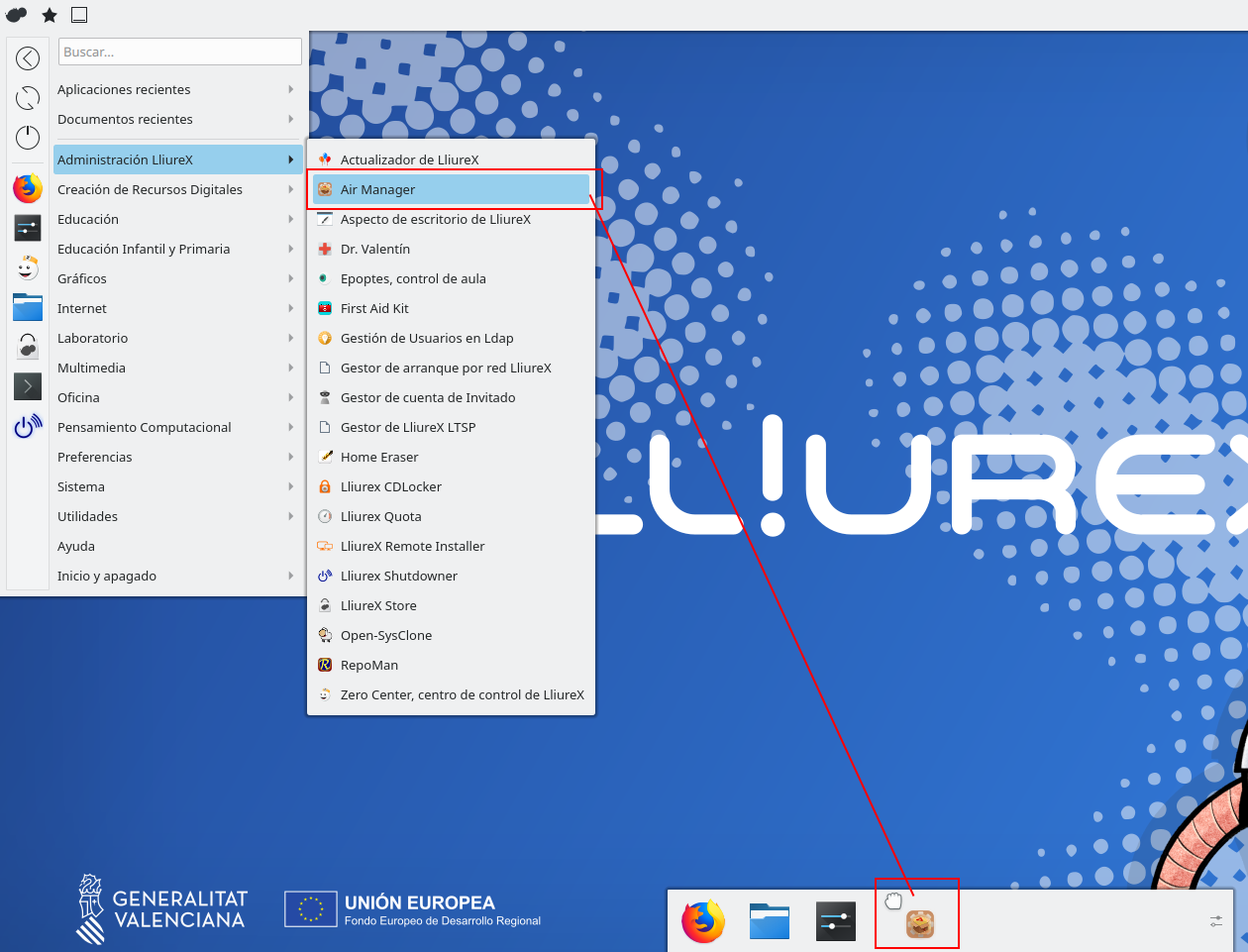Click the back arrow in launcher sidebar
This screenshot has height=952, width=1248.
[28, 58]
